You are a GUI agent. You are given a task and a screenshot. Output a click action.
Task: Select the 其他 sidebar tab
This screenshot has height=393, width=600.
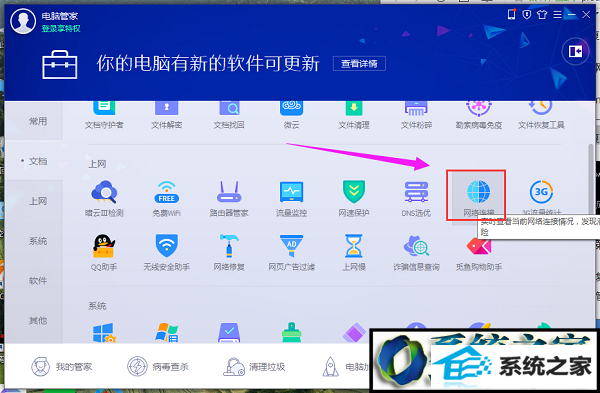pyautogui.click(x=38, y=320)
